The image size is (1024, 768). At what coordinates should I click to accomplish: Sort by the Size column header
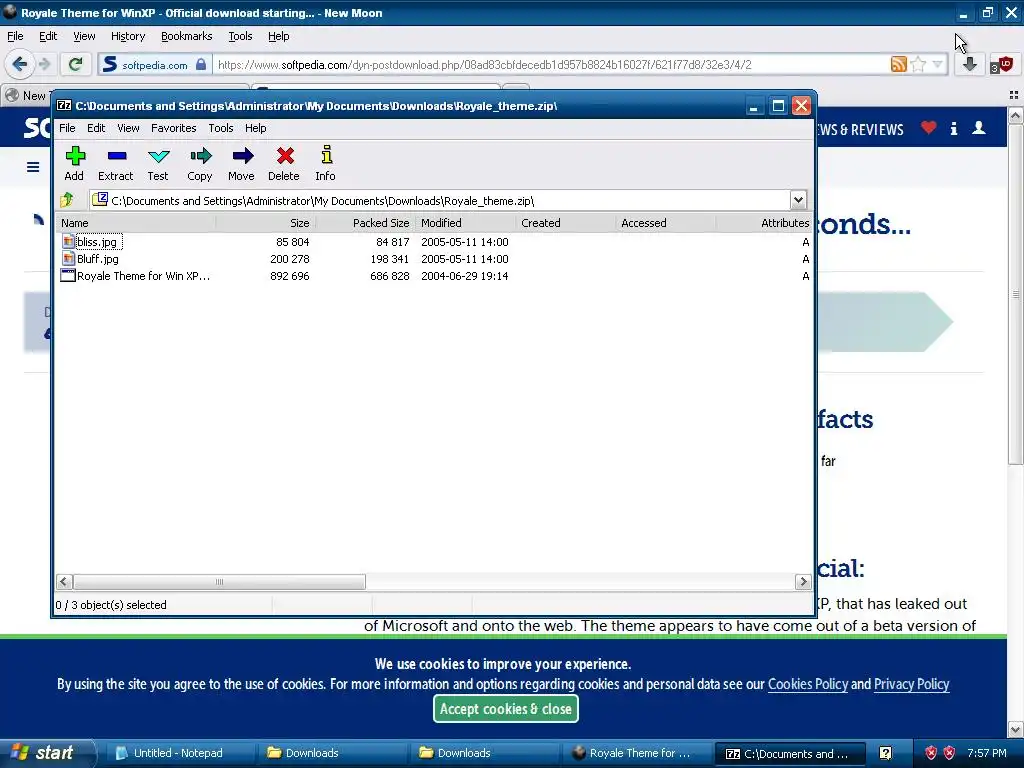[x=266, y=223]
